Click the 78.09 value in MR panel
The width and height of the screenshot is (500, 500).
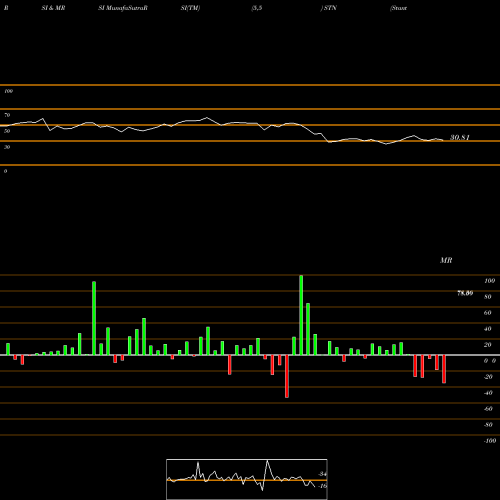pyautogui.click(x=465, y=293)
